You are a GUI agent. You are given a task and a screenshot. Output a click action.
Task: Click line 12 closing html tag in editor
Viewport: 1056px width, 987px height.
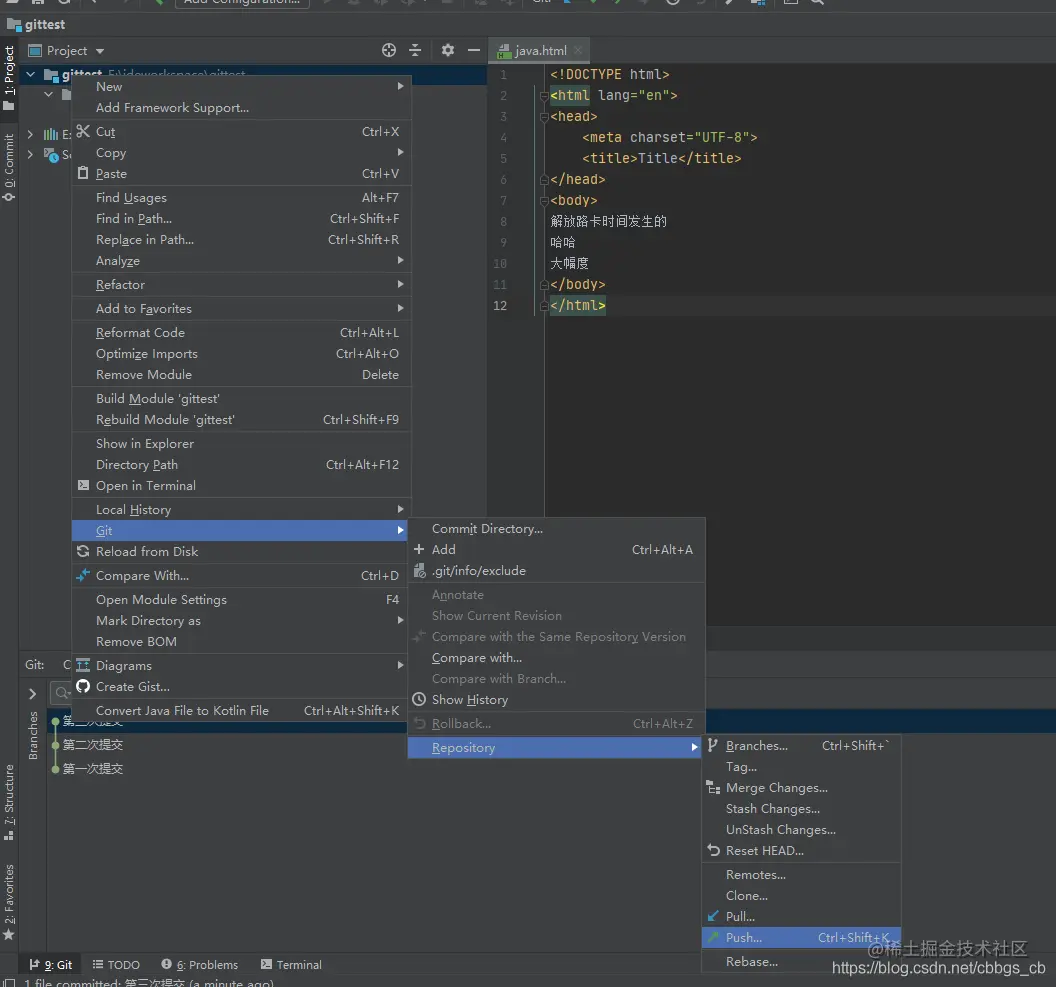(577, 305)
